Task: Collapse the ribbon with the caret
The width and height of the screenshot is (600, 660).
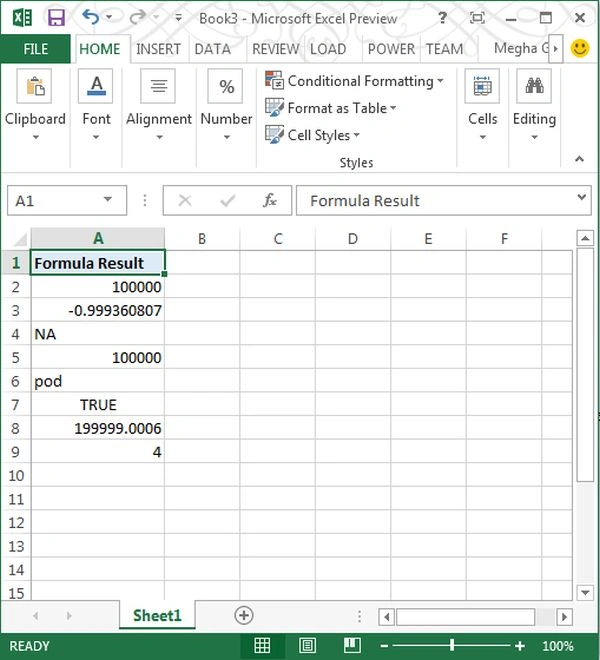Action: [x=579, y=159]
